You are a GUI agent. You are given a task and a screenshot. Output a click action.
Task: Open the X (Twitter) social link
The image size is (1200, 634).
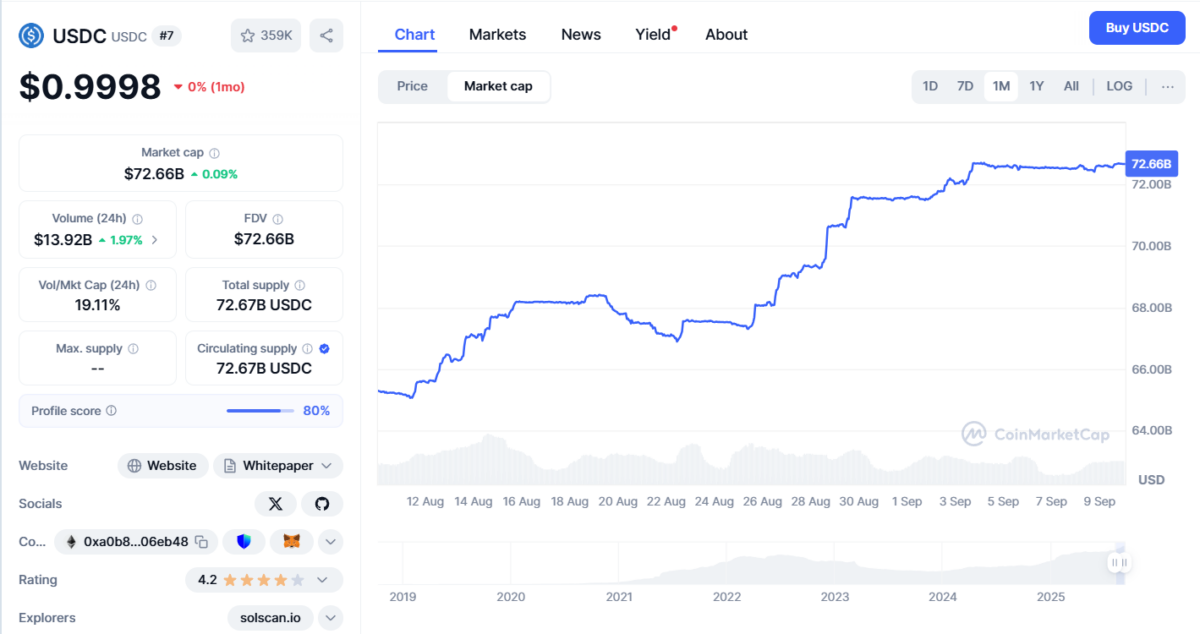click(276, 504)
